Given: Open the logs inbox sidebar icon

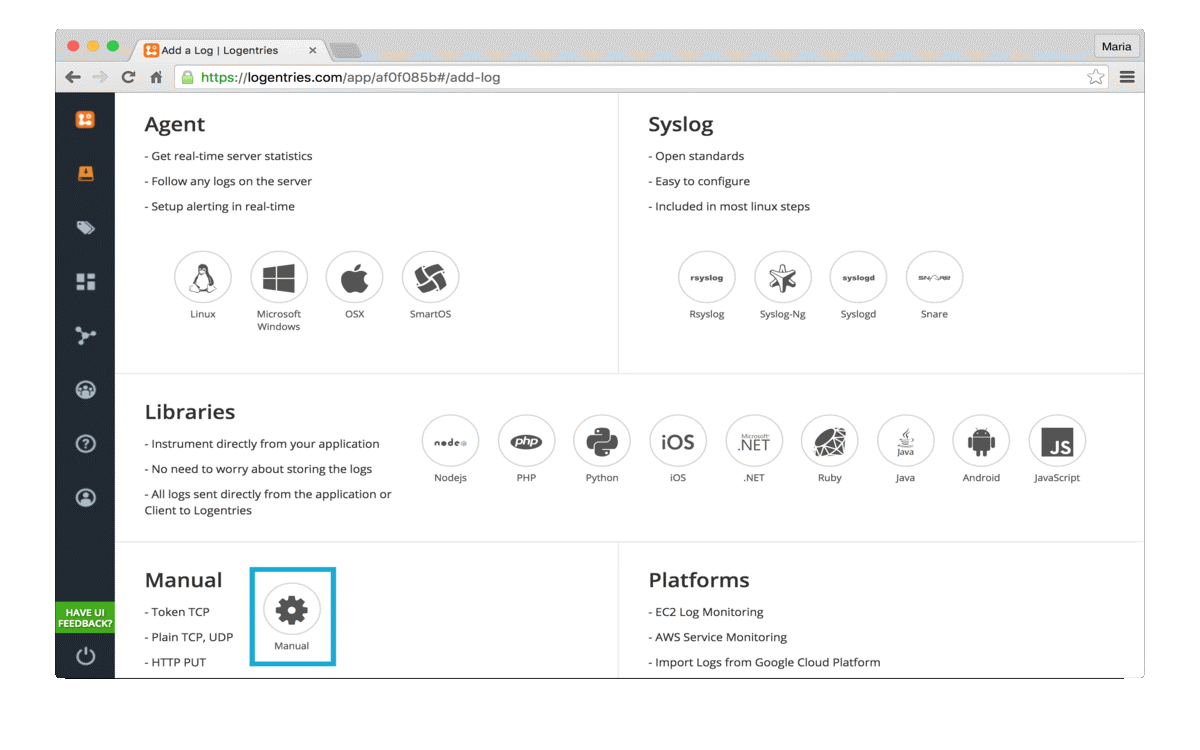Looking at the screenshot, I should pyautogui.click(x=85, y=174).
